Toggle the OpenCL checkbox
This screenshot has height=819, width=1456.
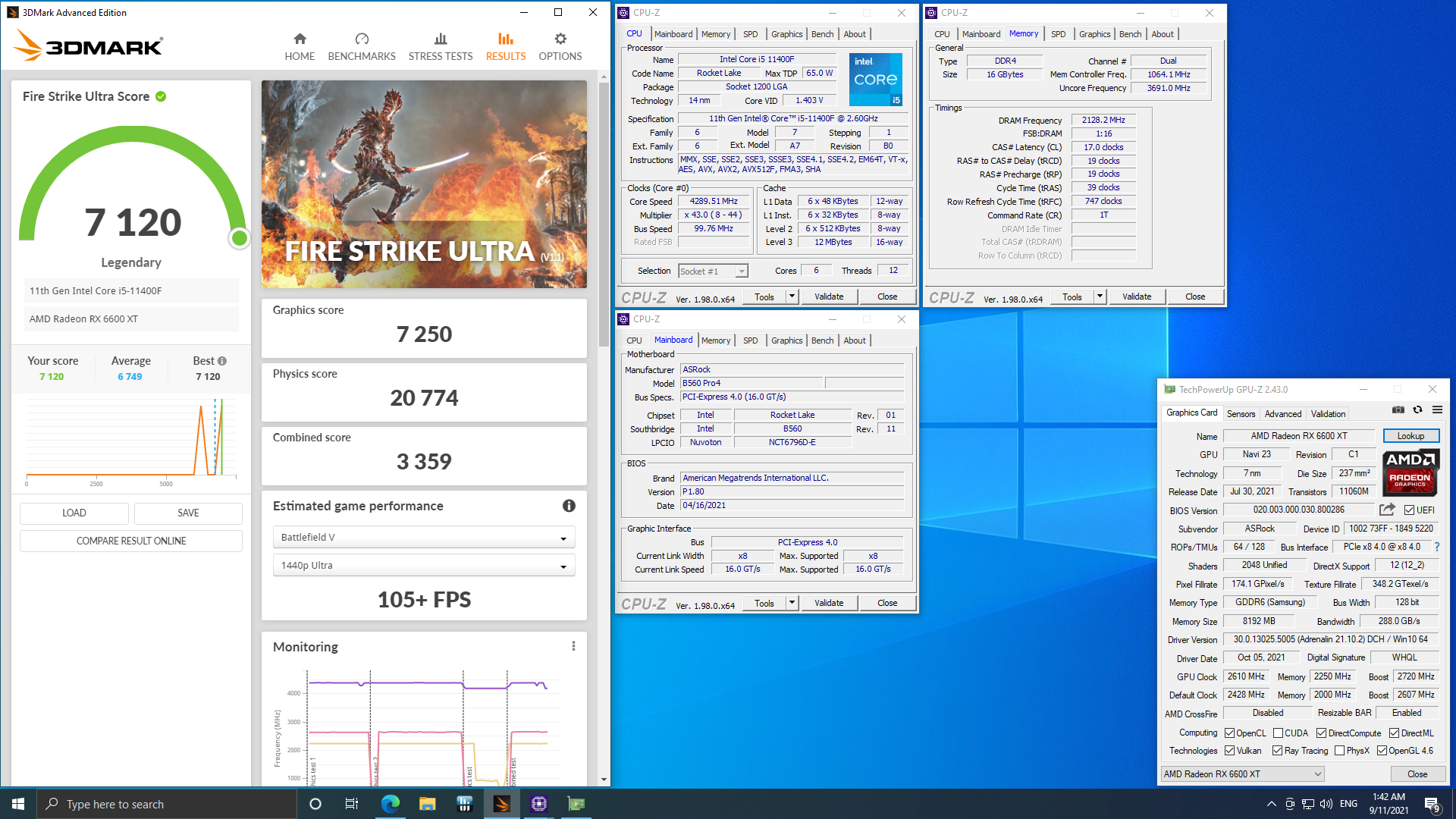(1229, 733)
